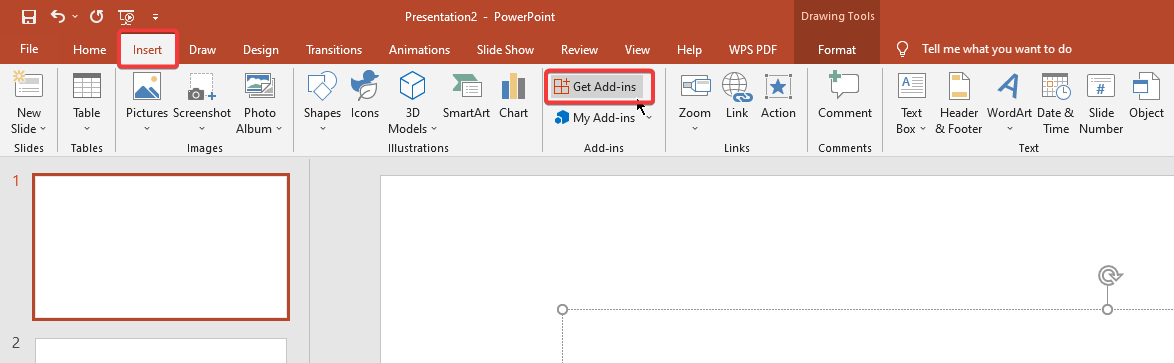Add an Action to the object

tap(778, 96)
